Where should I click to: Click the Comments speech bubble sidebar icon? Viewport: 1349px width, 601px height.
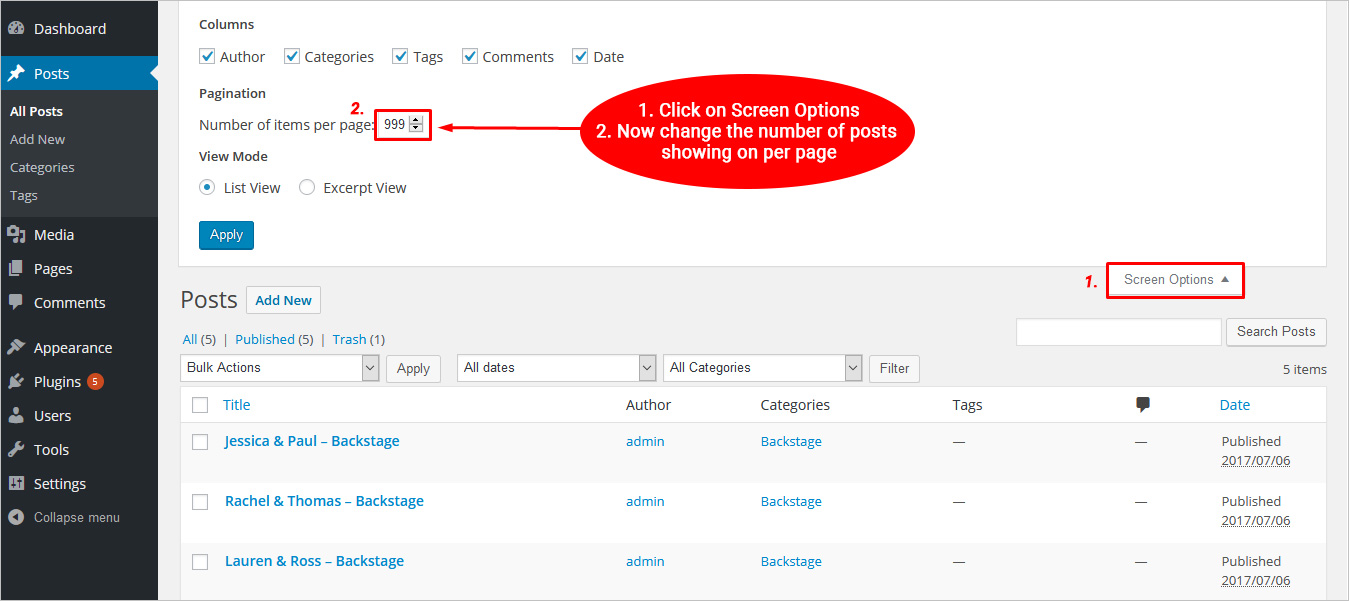tap(16, 302)
